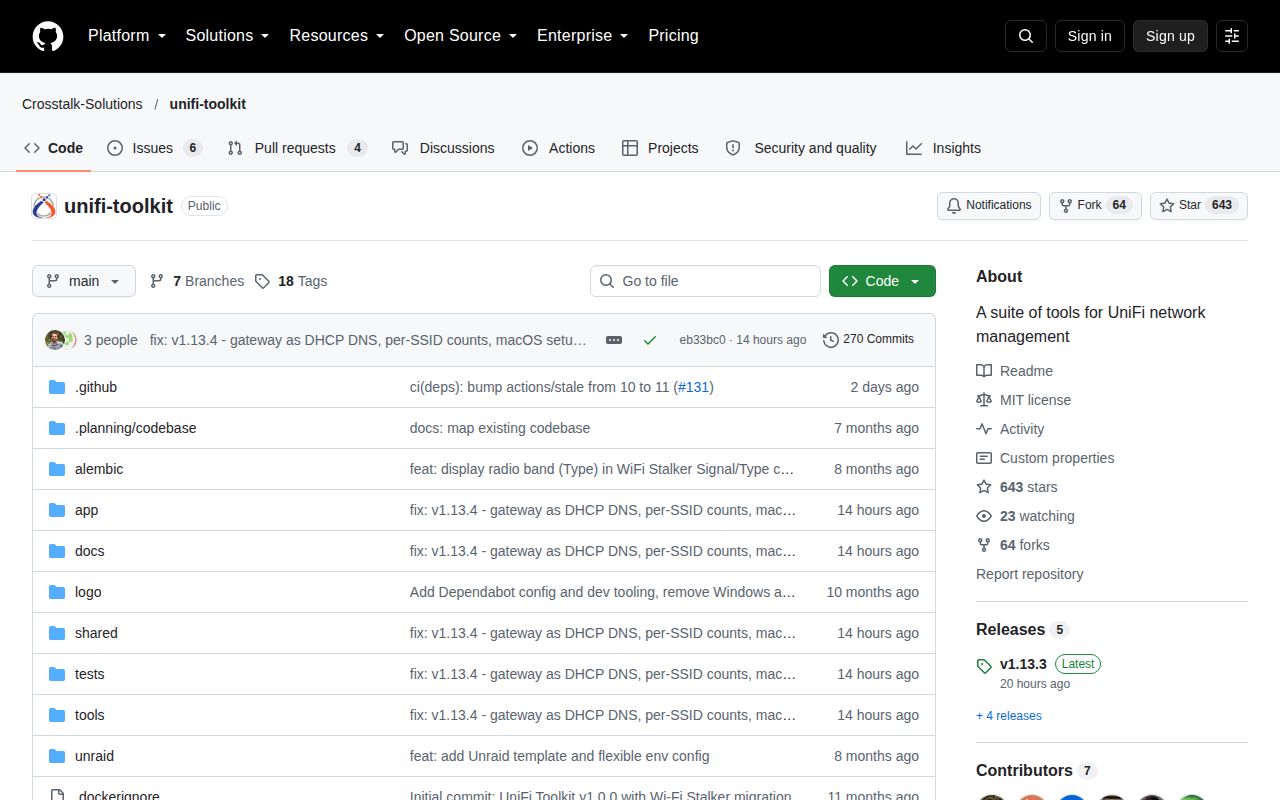The height and width of the screenshot is (800, 1280).
Task: Click the alembic folder icon
Action: coord(57,469)
